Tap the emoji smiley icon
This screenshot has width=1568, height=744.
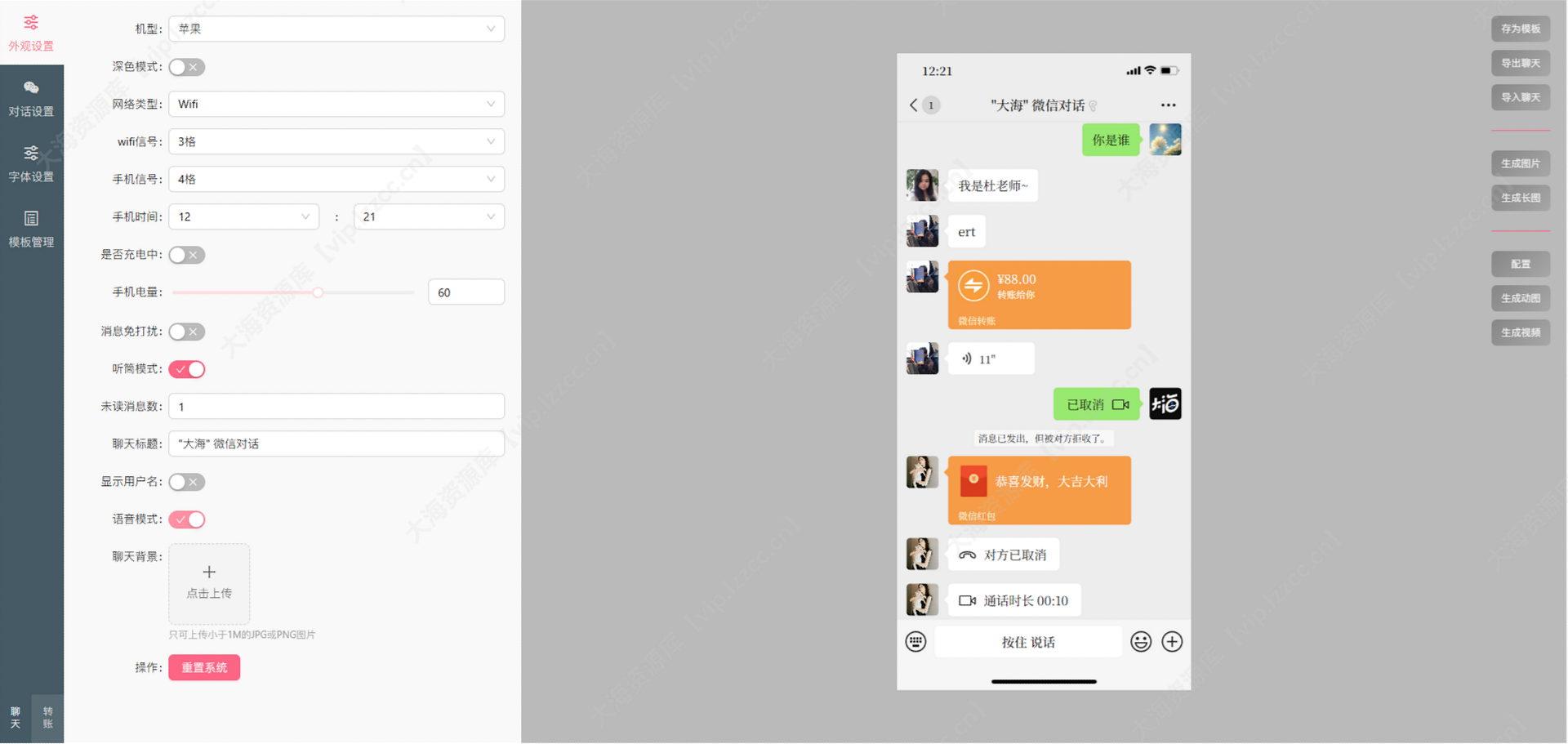point(1141,642)
